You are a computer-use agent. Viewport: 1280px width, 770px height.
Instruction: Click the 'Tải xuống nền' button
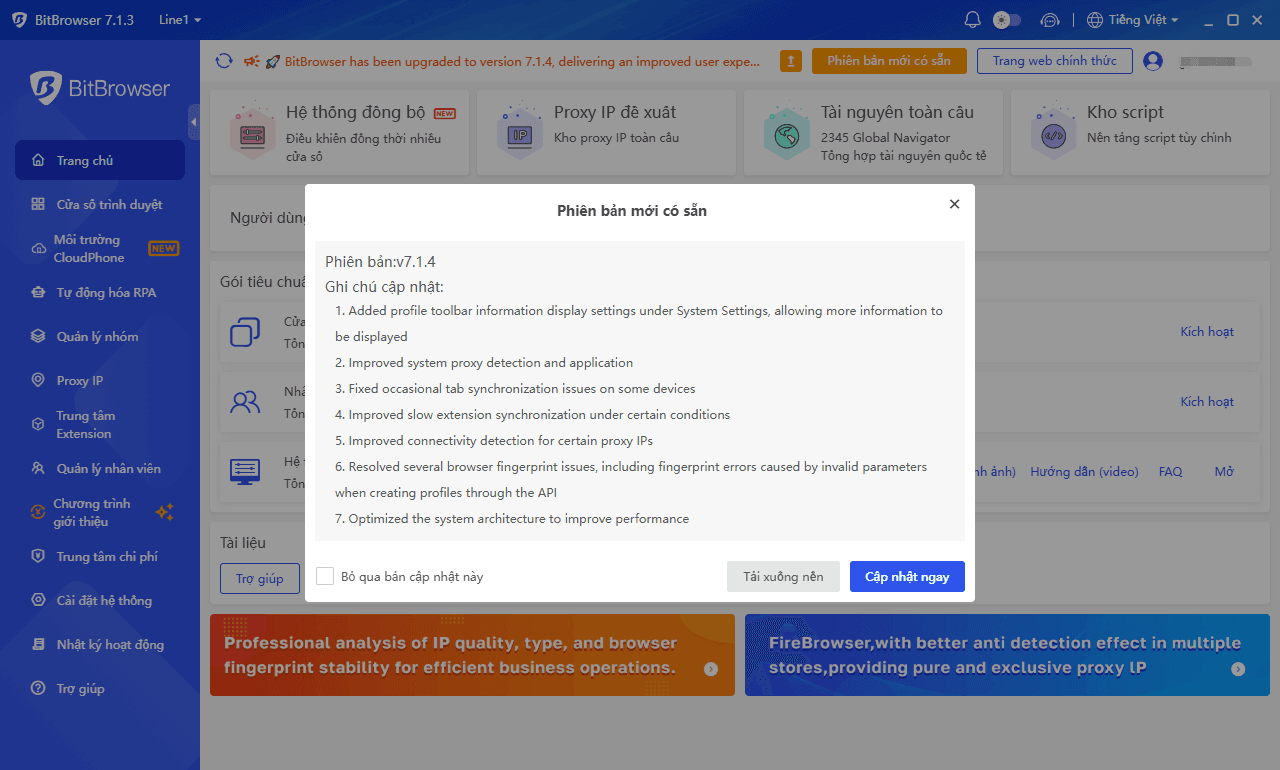pos(783,576)
